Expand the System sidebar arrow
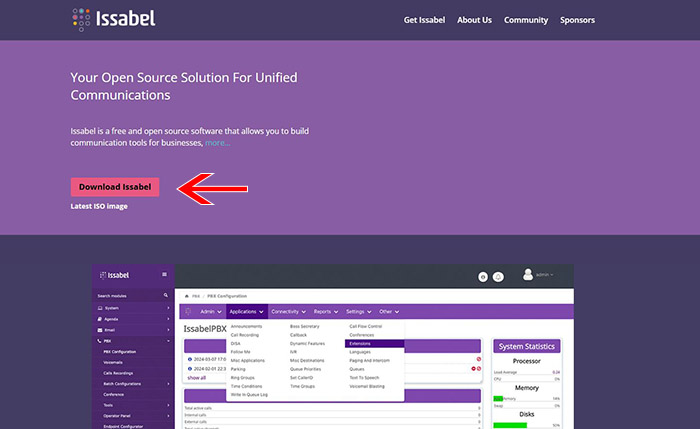The image size is (700, 429). pos(168,308)
